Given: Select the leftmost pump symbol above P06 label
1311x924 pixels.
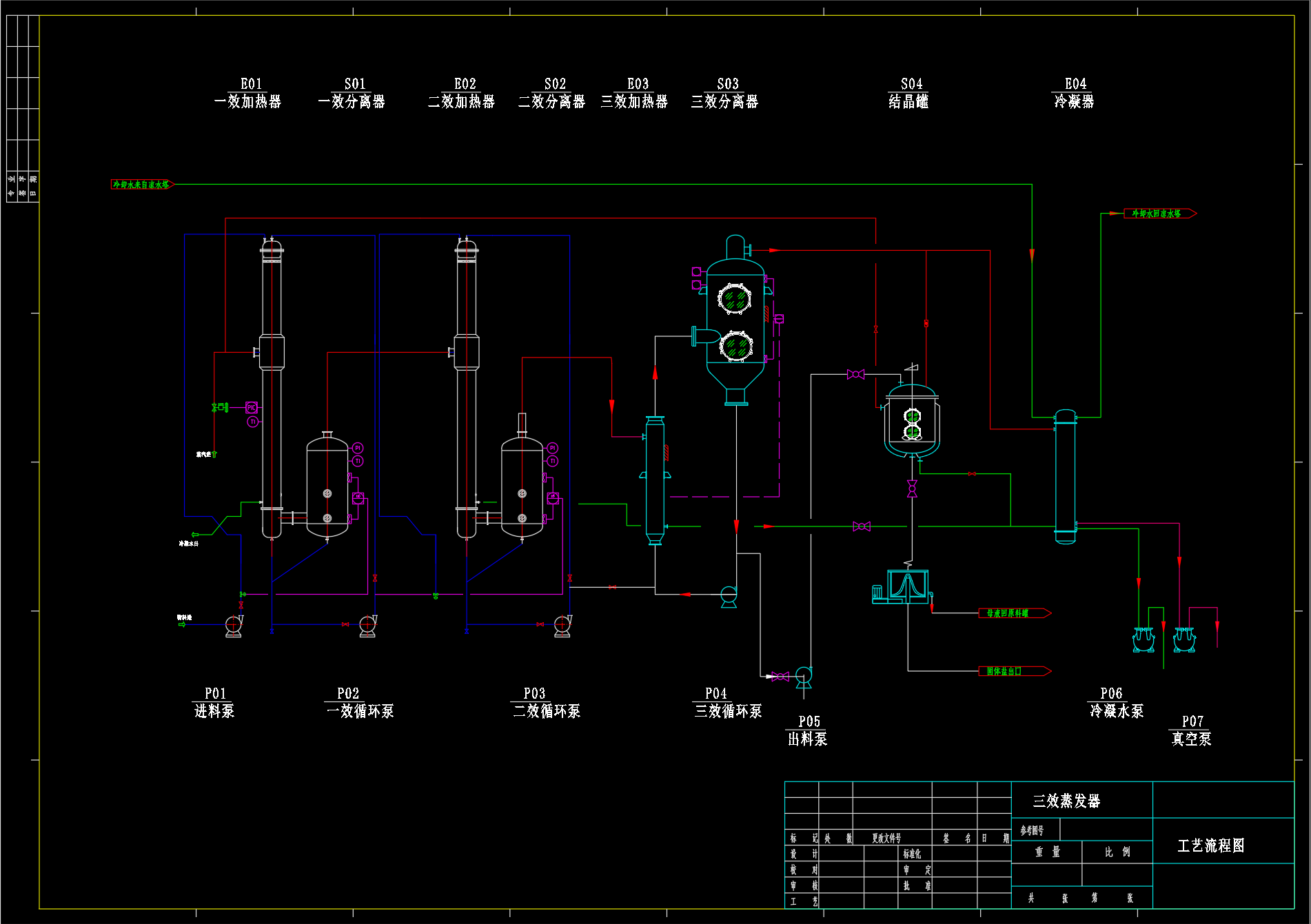Looking at the screenshot, I should coord(1144,639).
